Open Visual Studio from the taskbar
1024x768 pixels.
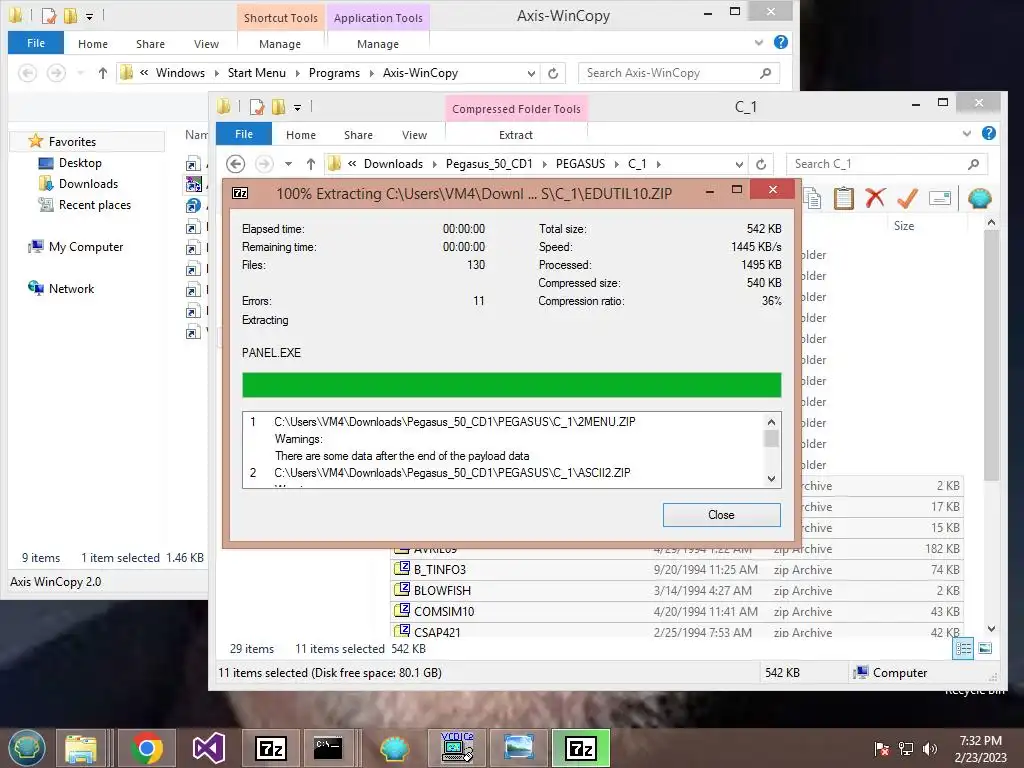tap(209, 748)
